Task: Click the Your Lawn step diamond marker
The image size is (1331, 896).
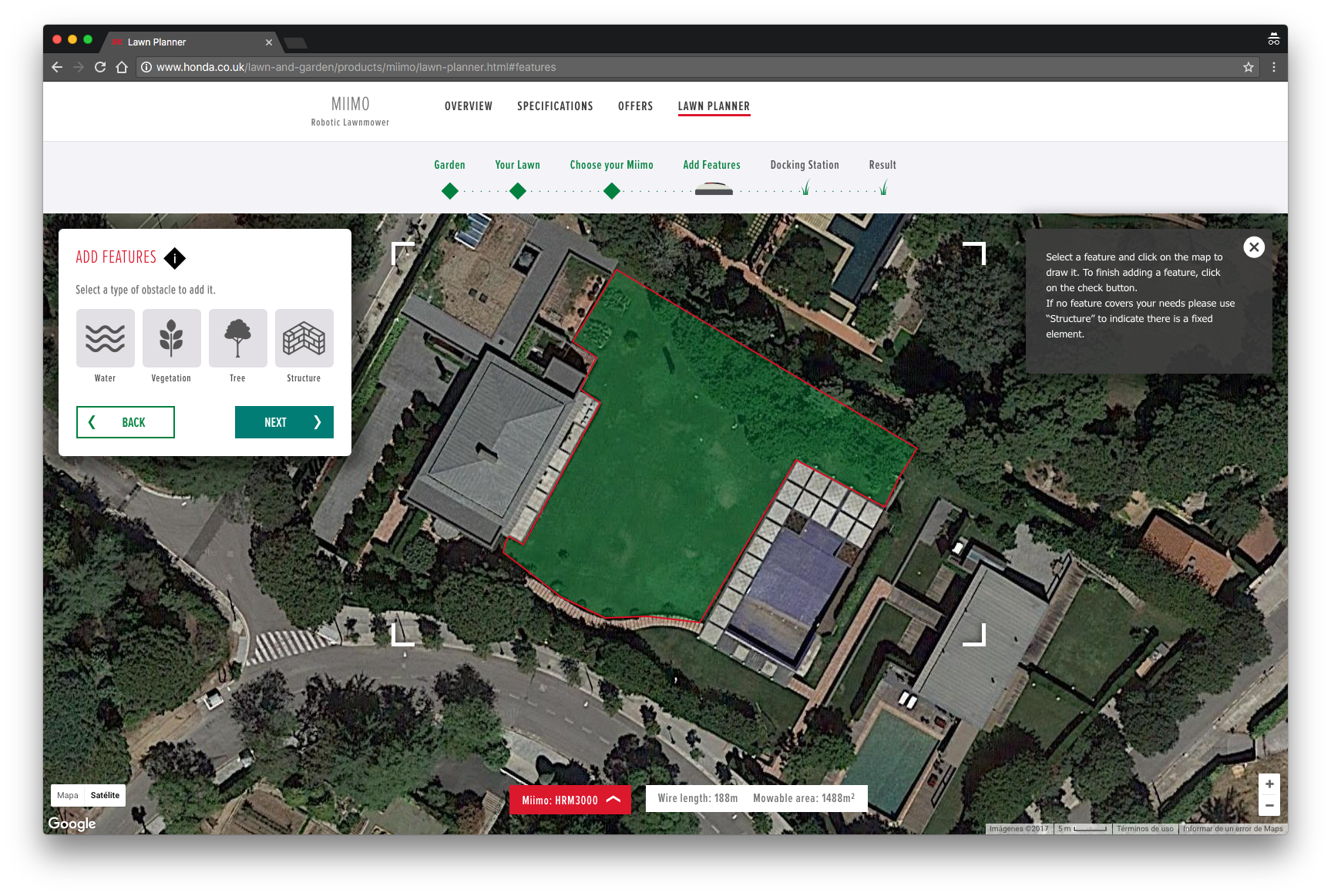Action: click(x=518, y=191)
